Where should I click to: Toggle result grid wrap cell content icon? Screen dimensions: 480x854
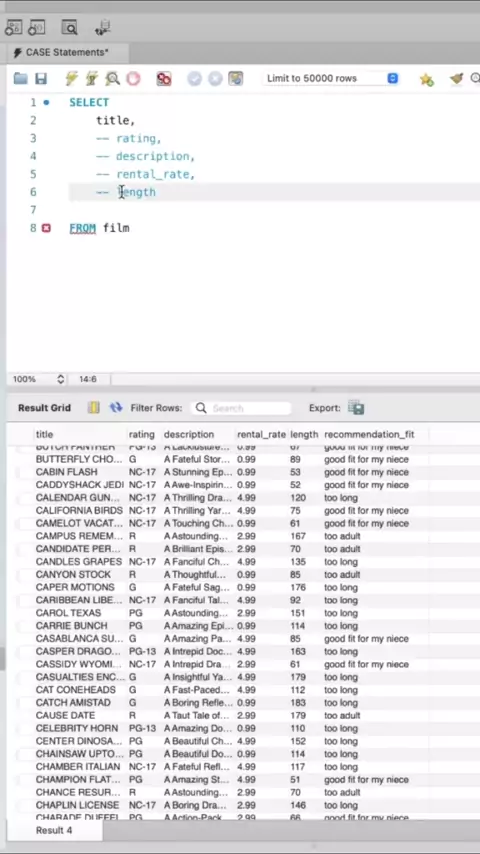click(94, 407)
